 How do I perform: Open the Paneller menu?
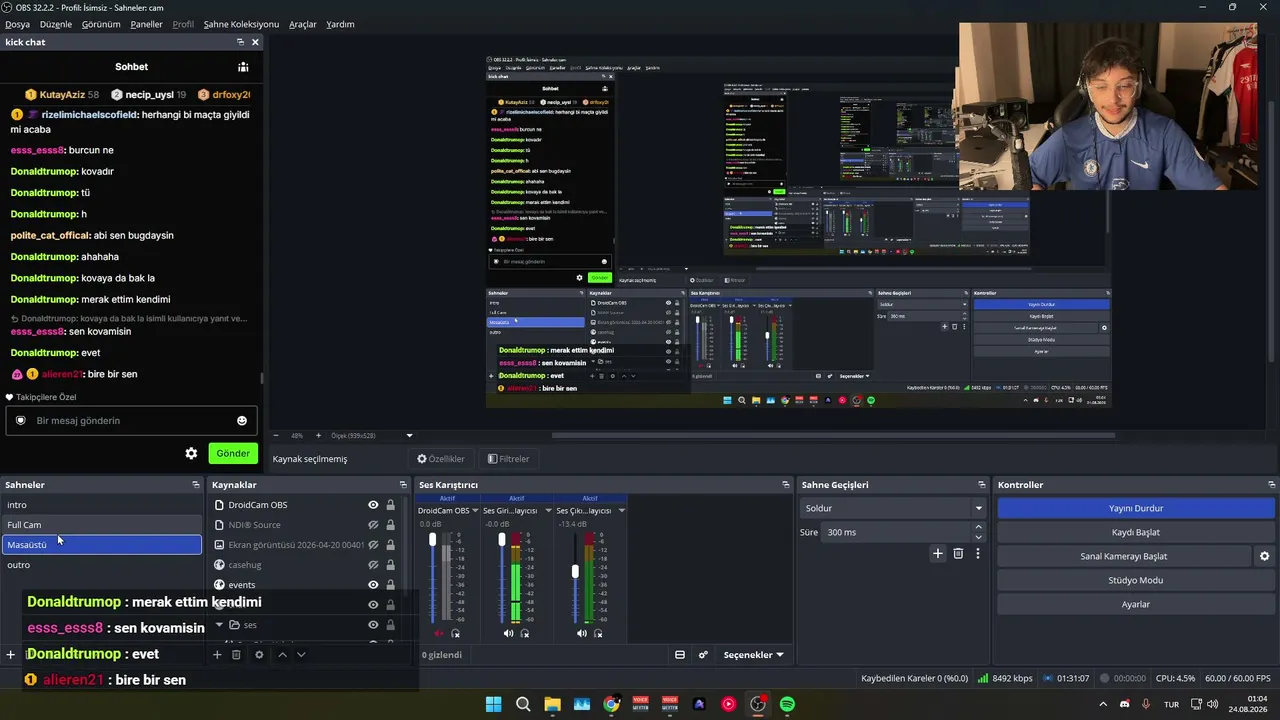[x=146, y=24]
